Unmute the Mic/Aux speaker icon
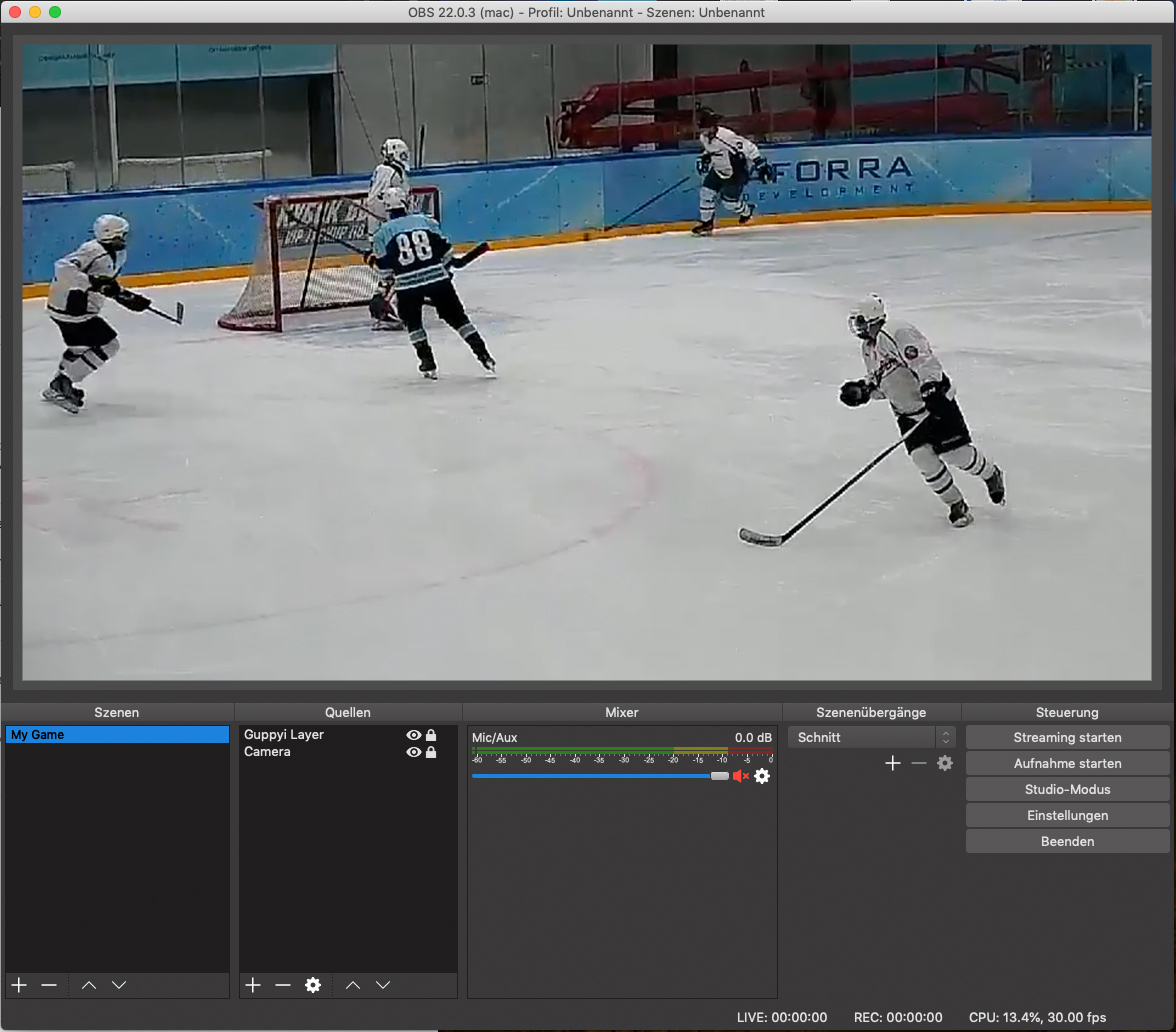Screen dimensions: 1176x1032 (x=741, y=776)
